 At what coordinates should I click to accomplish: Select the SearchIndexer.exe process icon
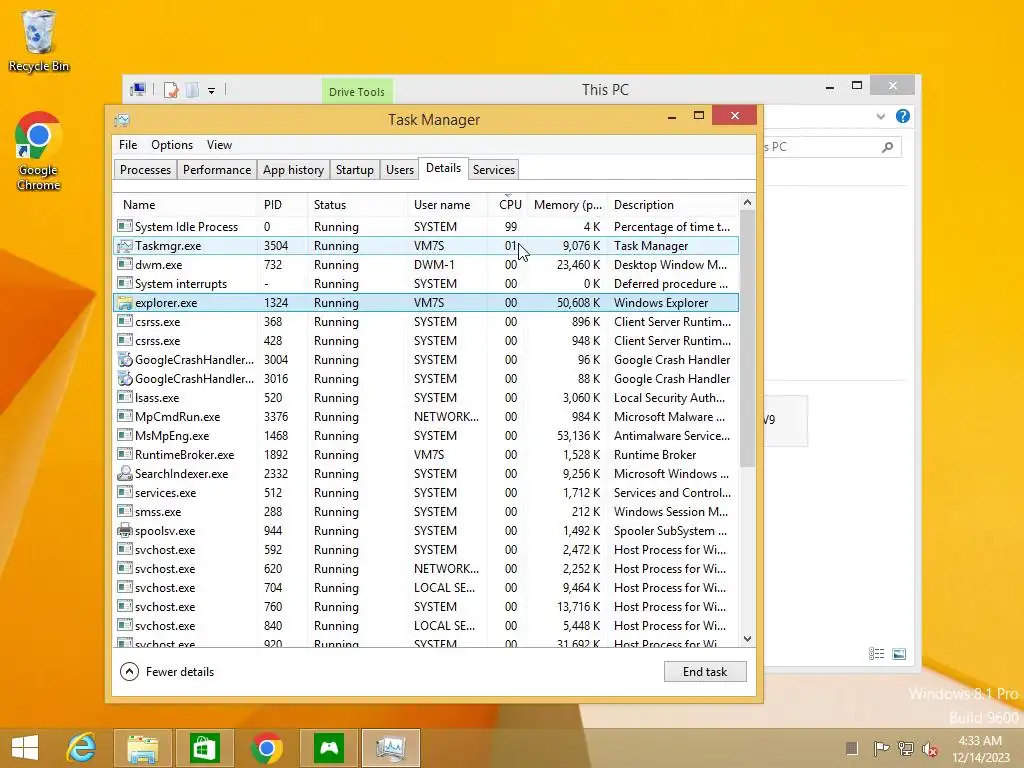click(124, 473)
